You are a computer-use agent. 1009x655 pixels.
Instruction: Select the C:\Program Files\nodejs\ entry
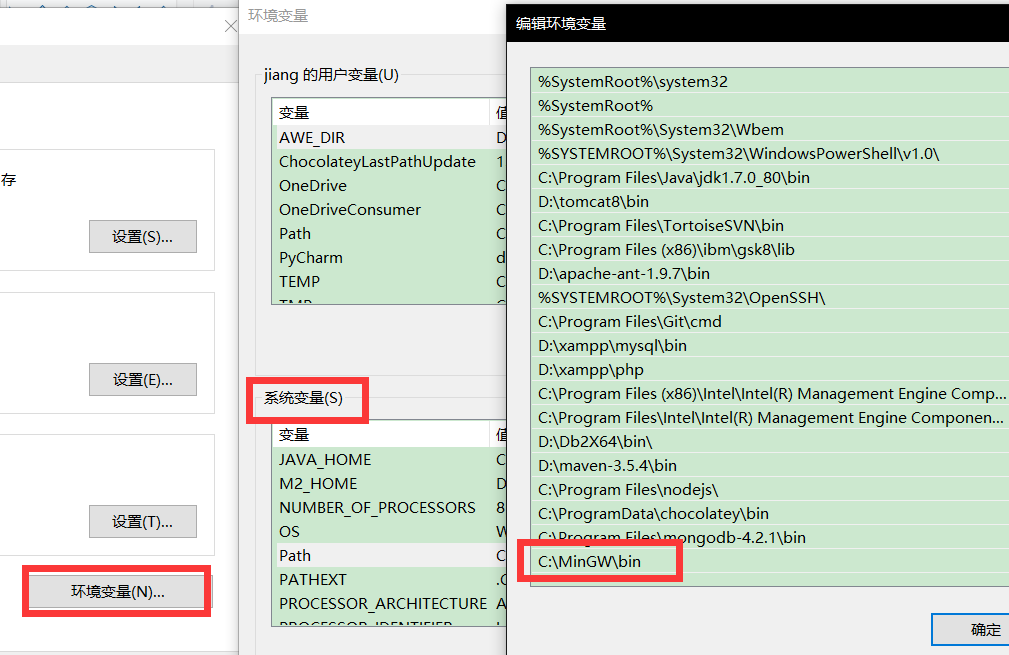[x=770, y=490]
